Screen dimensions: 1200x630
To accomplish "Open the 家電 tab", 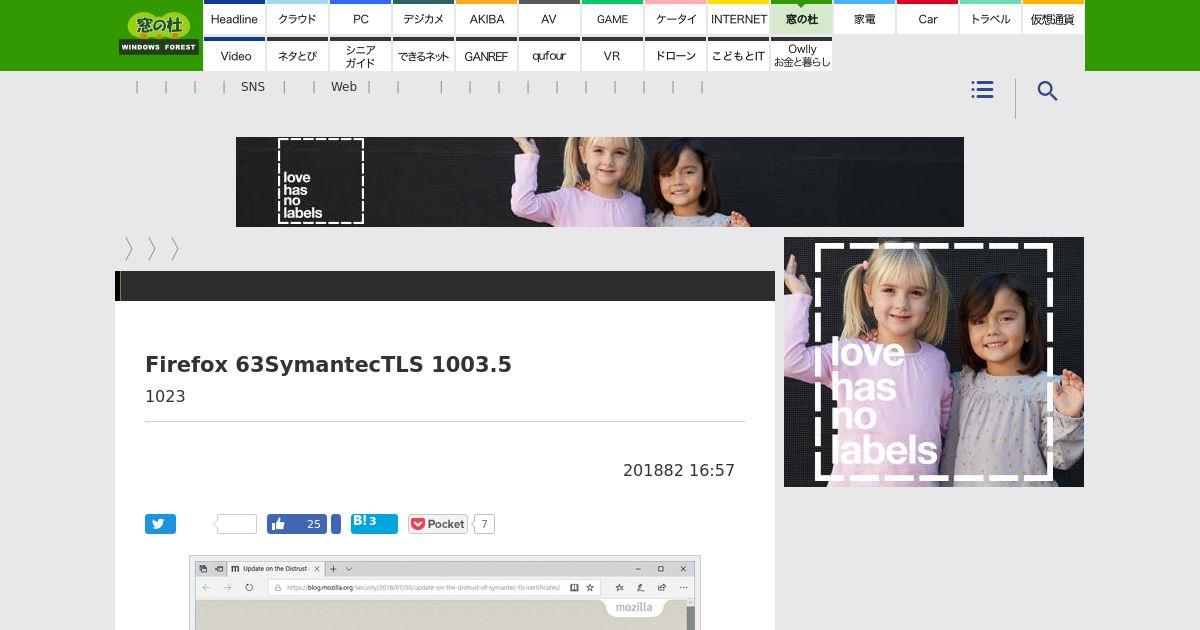I will 864,18.
